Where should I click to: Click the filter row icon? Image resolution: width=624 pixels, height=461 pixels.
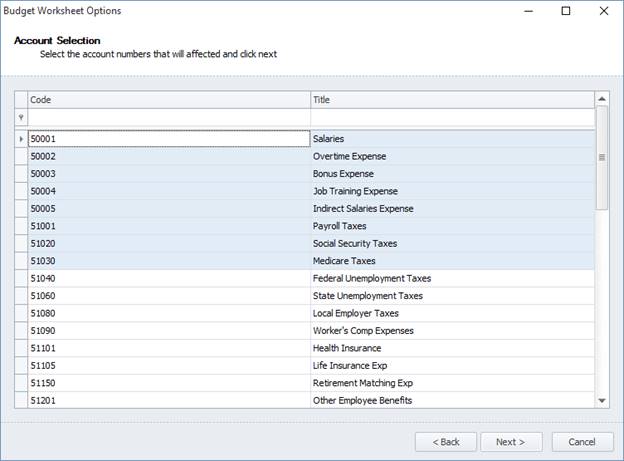21,118
